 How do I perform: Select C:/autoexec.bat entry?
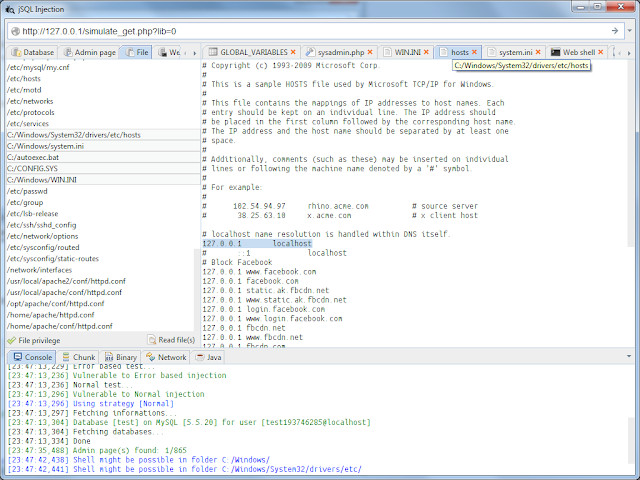pos(103,157)
